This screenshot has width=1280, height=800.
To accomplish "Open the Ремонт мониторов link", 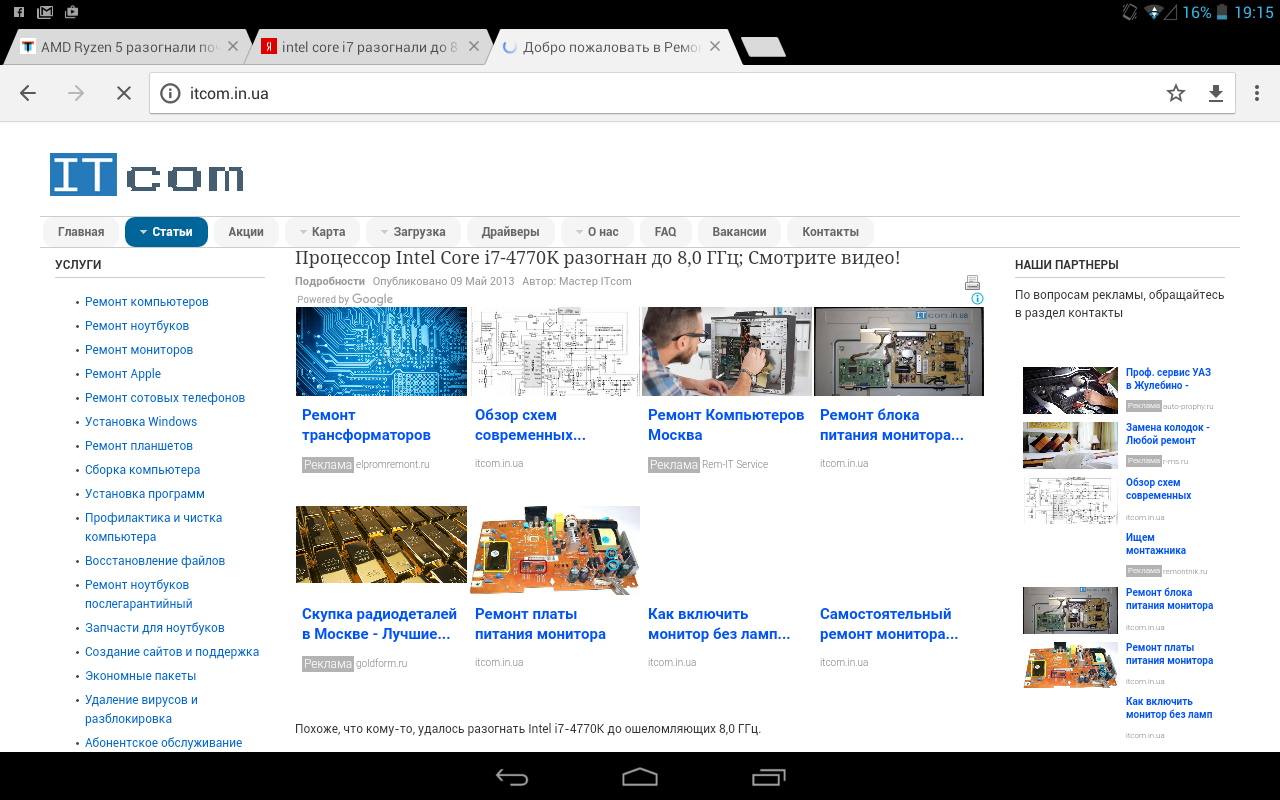I will click(139, 350).
